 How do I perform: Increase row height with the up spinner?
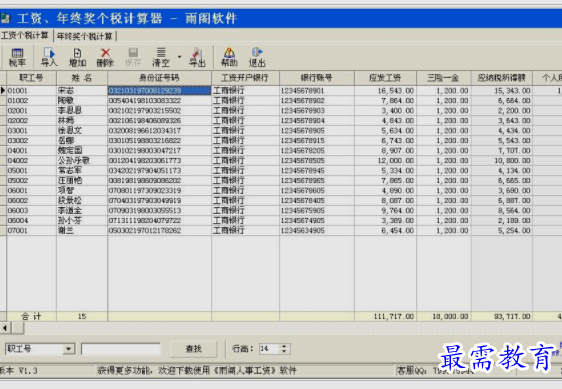tap(284, 346)
